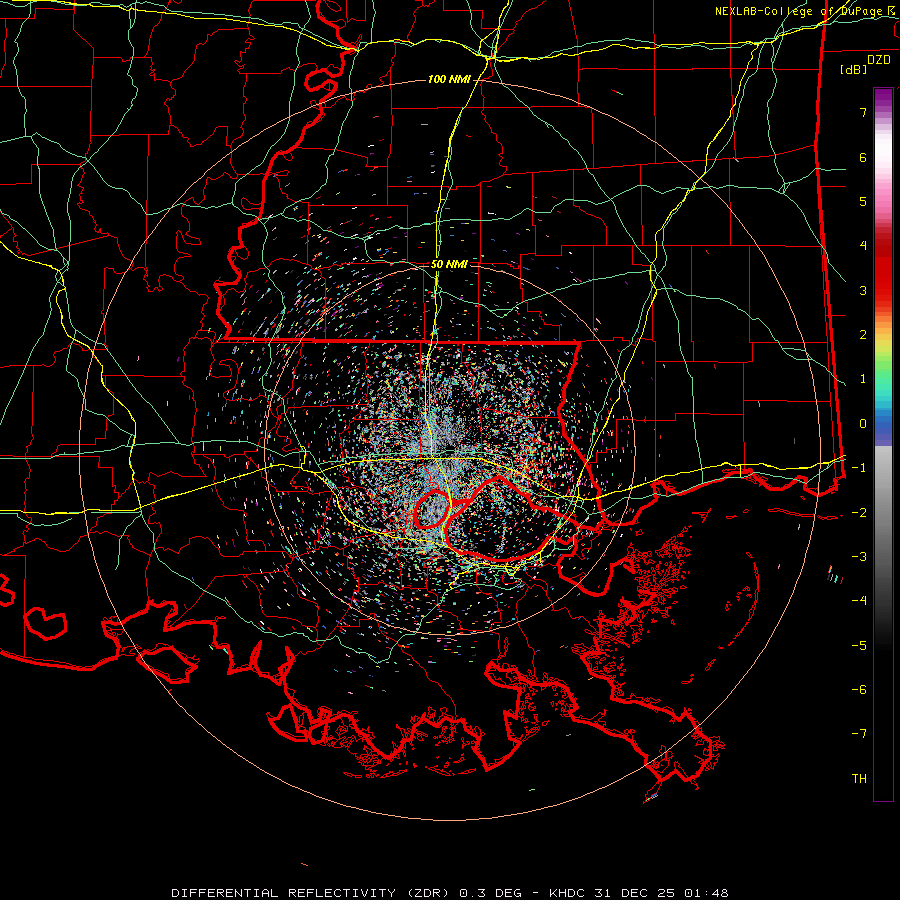
Task: Click the [dB] unit label
Action: [x=853, y=69]
